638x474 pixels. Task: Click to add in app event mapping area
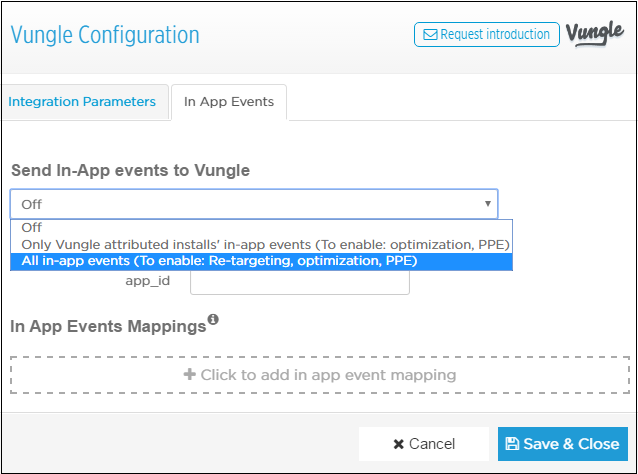click(320, 375)
